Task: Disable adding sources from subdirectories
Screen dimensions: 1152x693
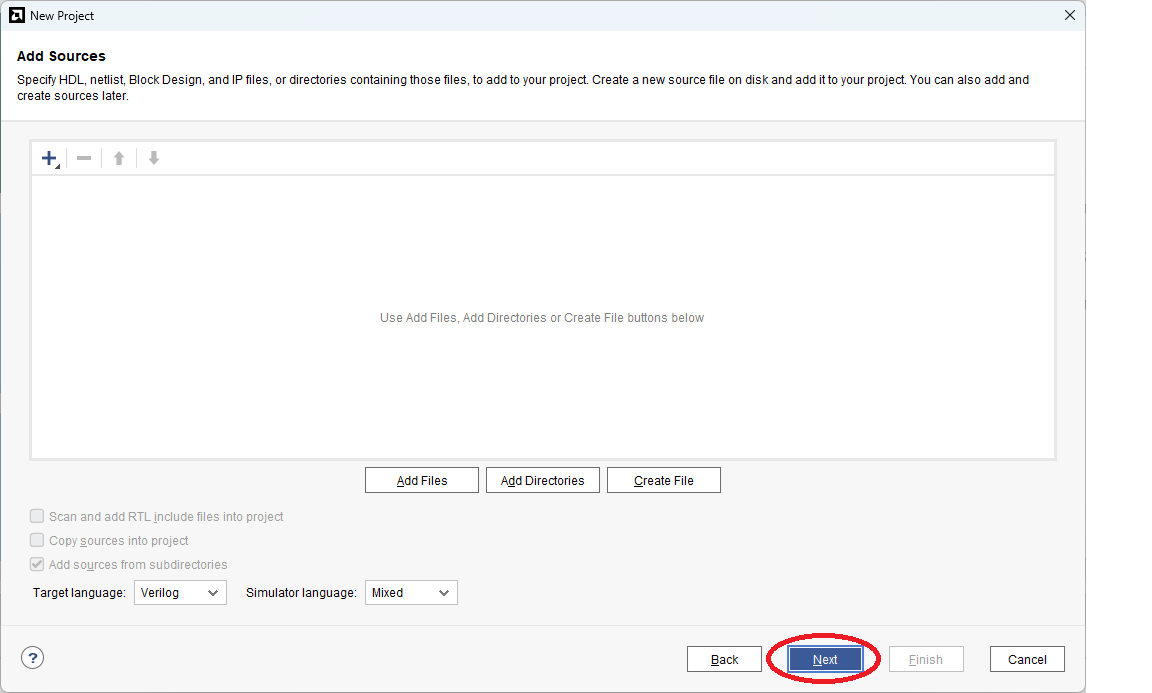Action: [x=37, y=564]
